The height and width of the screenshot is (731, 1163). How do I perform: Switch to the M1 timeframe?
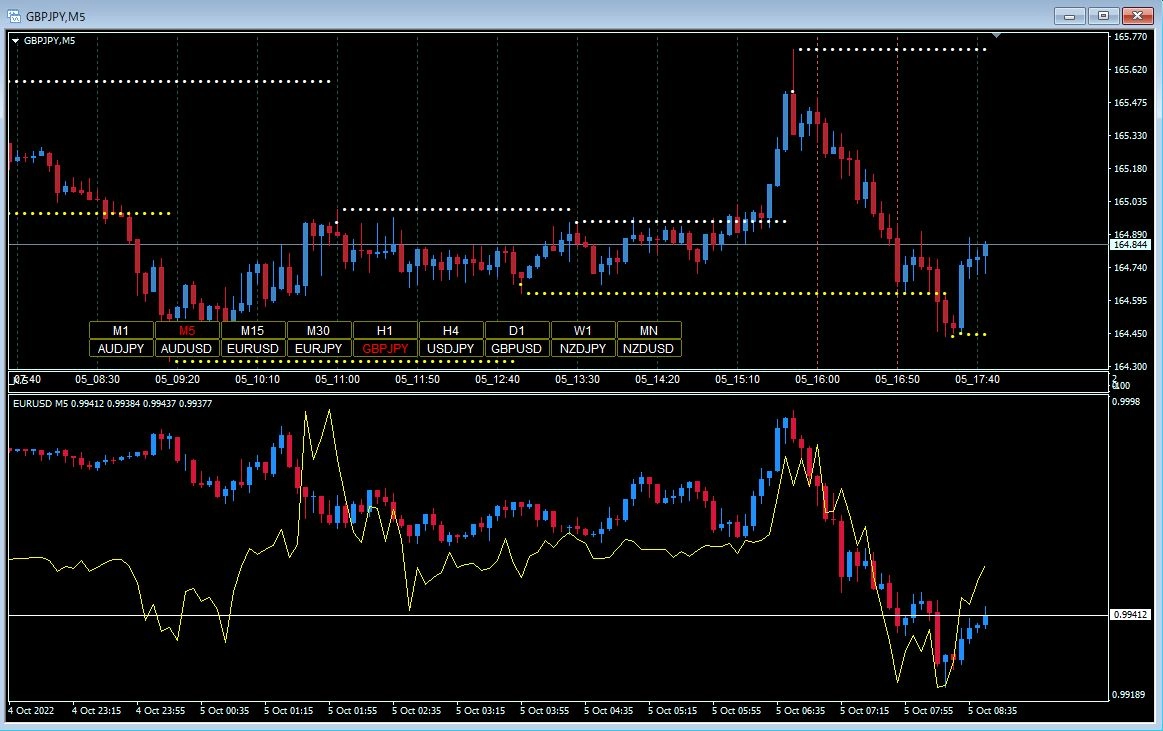(121, 330)
